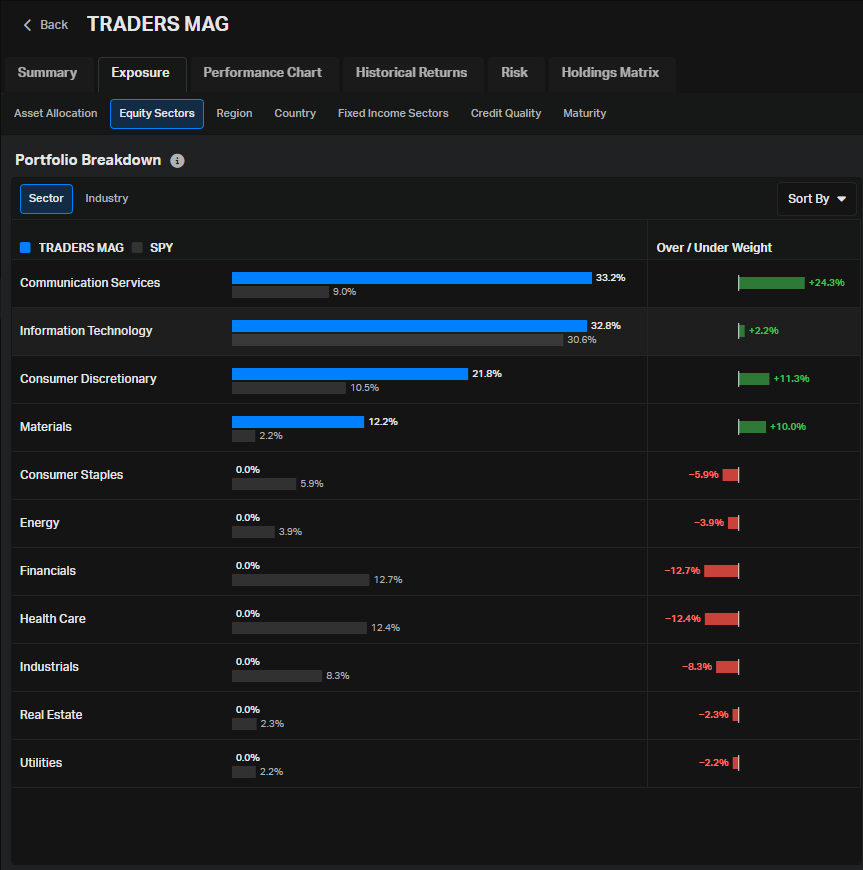
Task: Select the Utilities row label
Action: 41,763
